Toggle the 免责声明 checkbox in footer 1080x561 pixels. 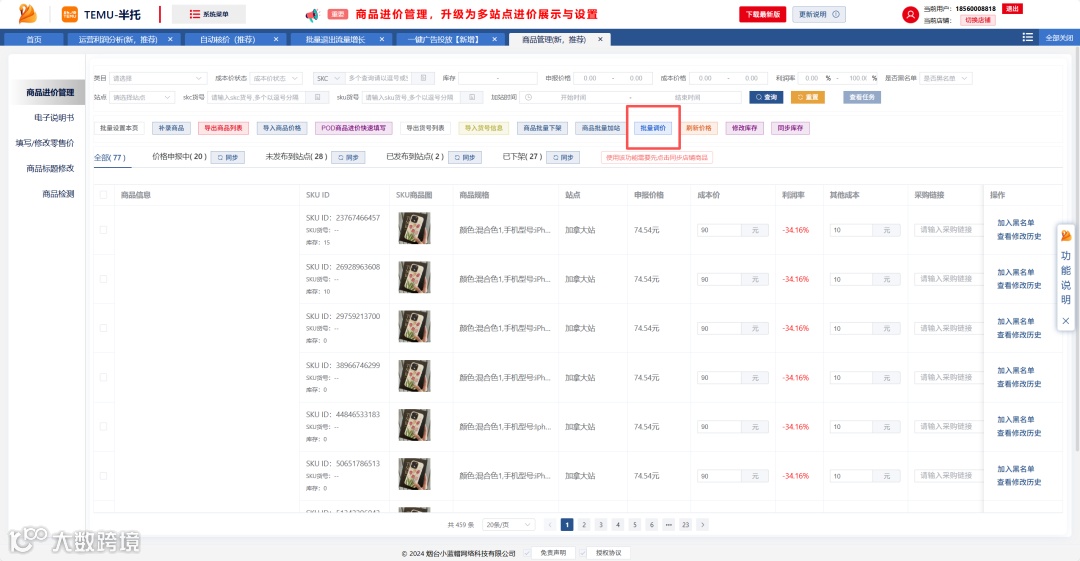click(x=526, y=553)
